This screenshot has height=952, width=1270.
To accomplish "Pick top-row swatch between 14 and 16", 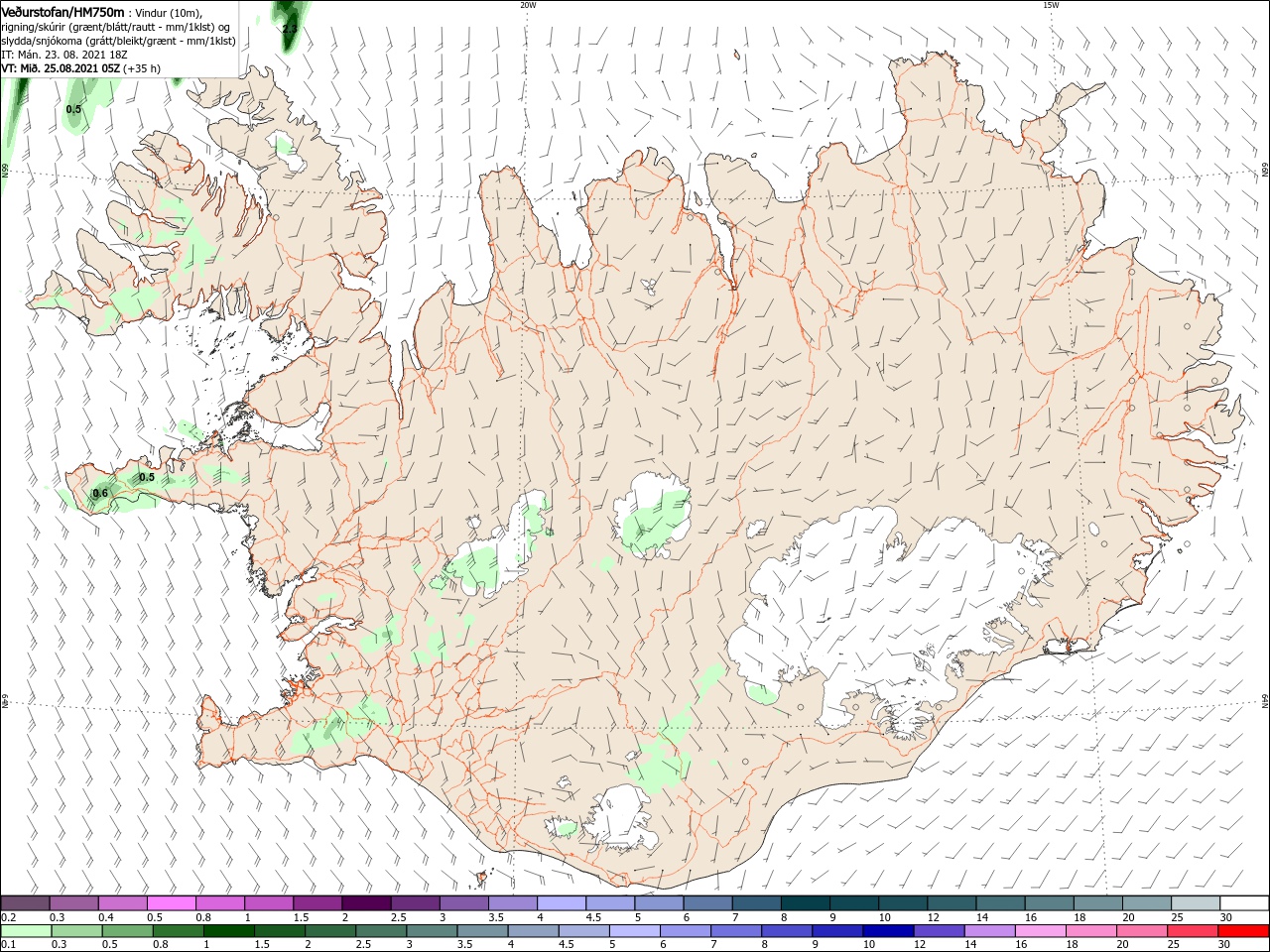I will coord(1001,903).
